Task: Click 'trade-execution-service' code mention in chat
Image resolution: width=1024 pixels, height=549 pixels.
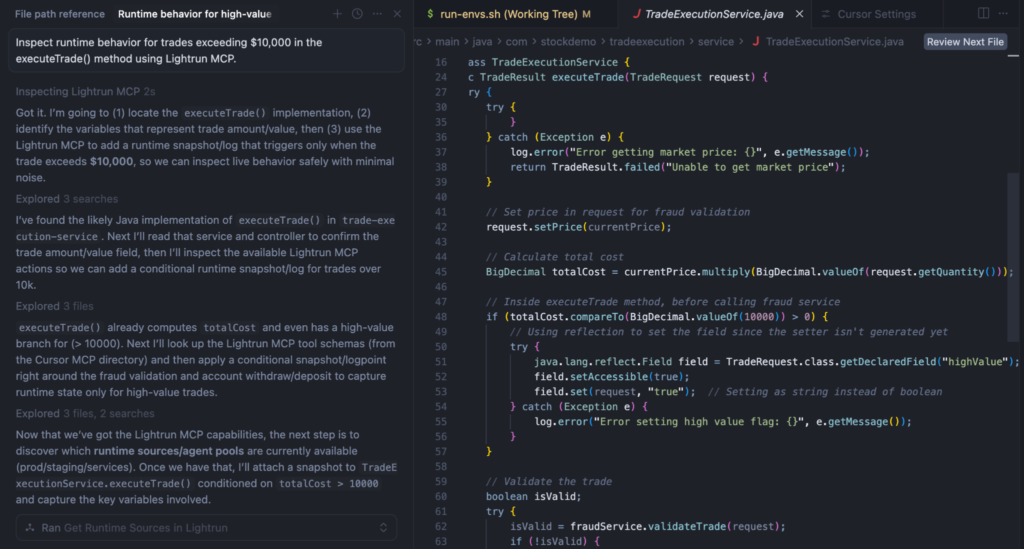Action: pos(205,228)
